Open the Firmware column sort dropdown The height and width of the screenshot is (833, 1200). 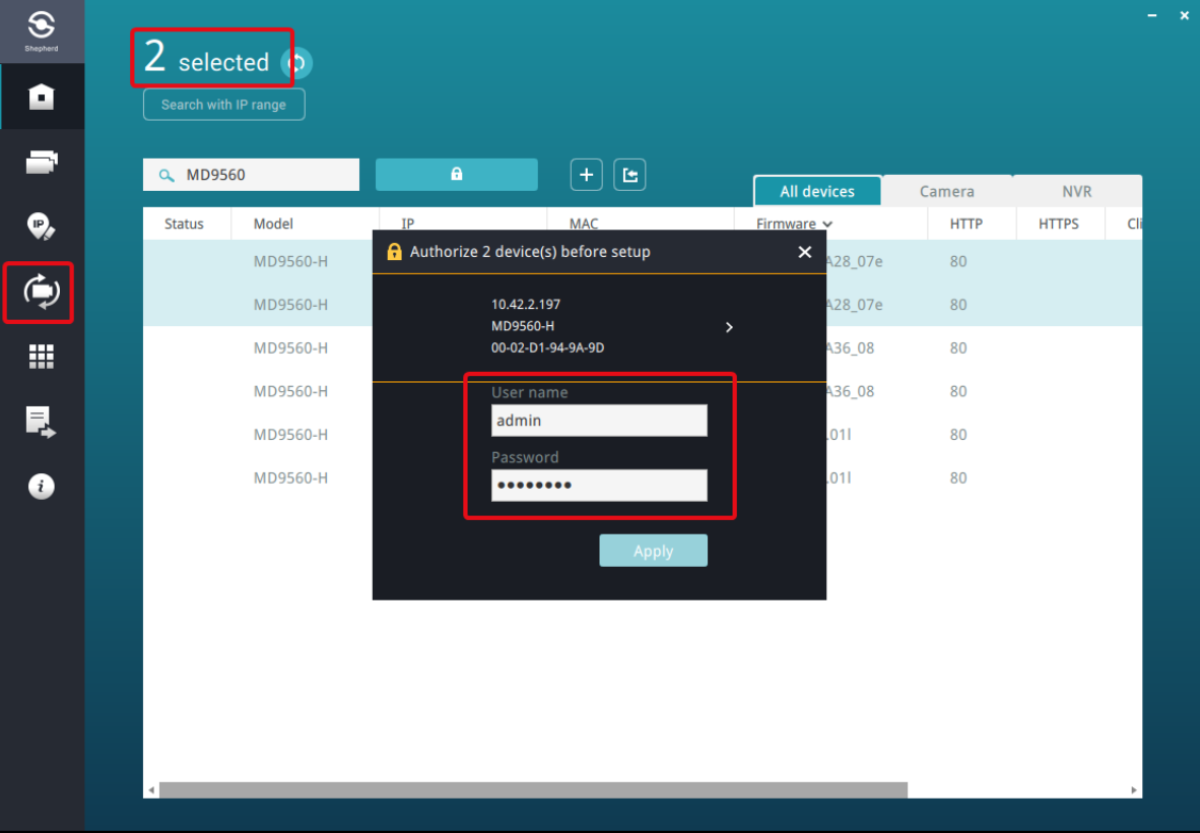coord(826,223)
